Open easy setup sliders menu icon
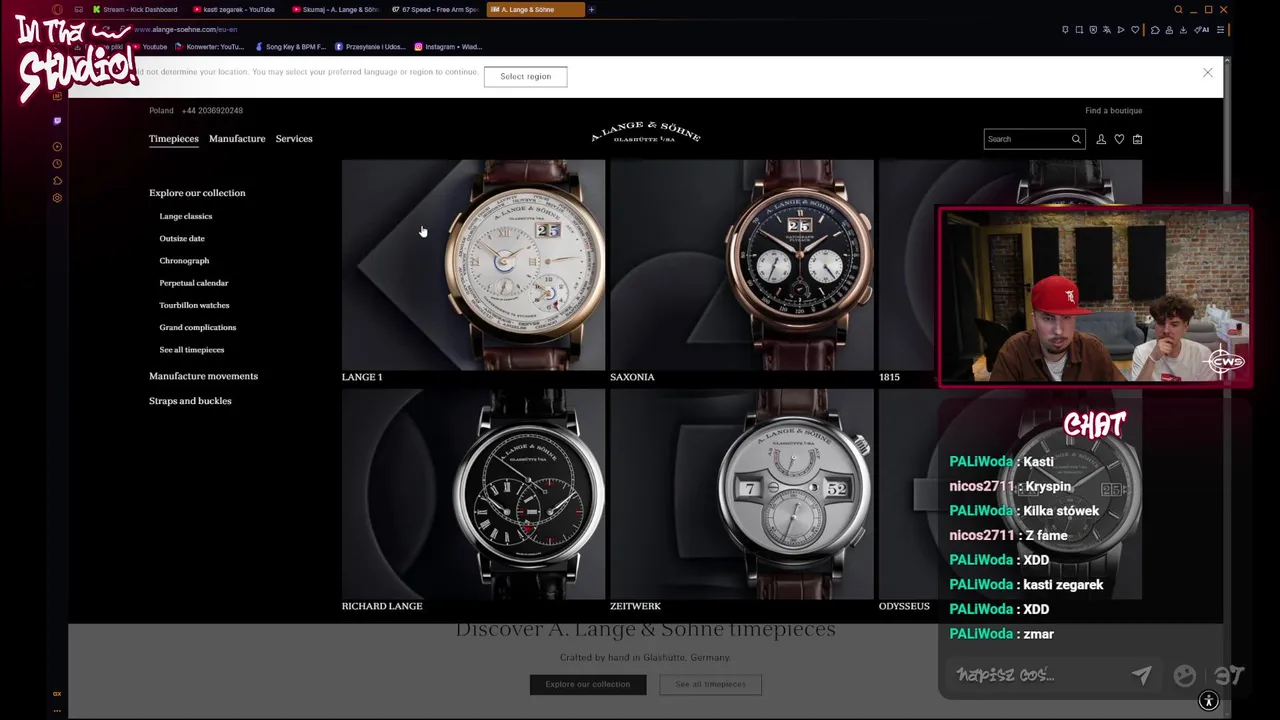The image size is (1280, 720). click(1220, 30)
